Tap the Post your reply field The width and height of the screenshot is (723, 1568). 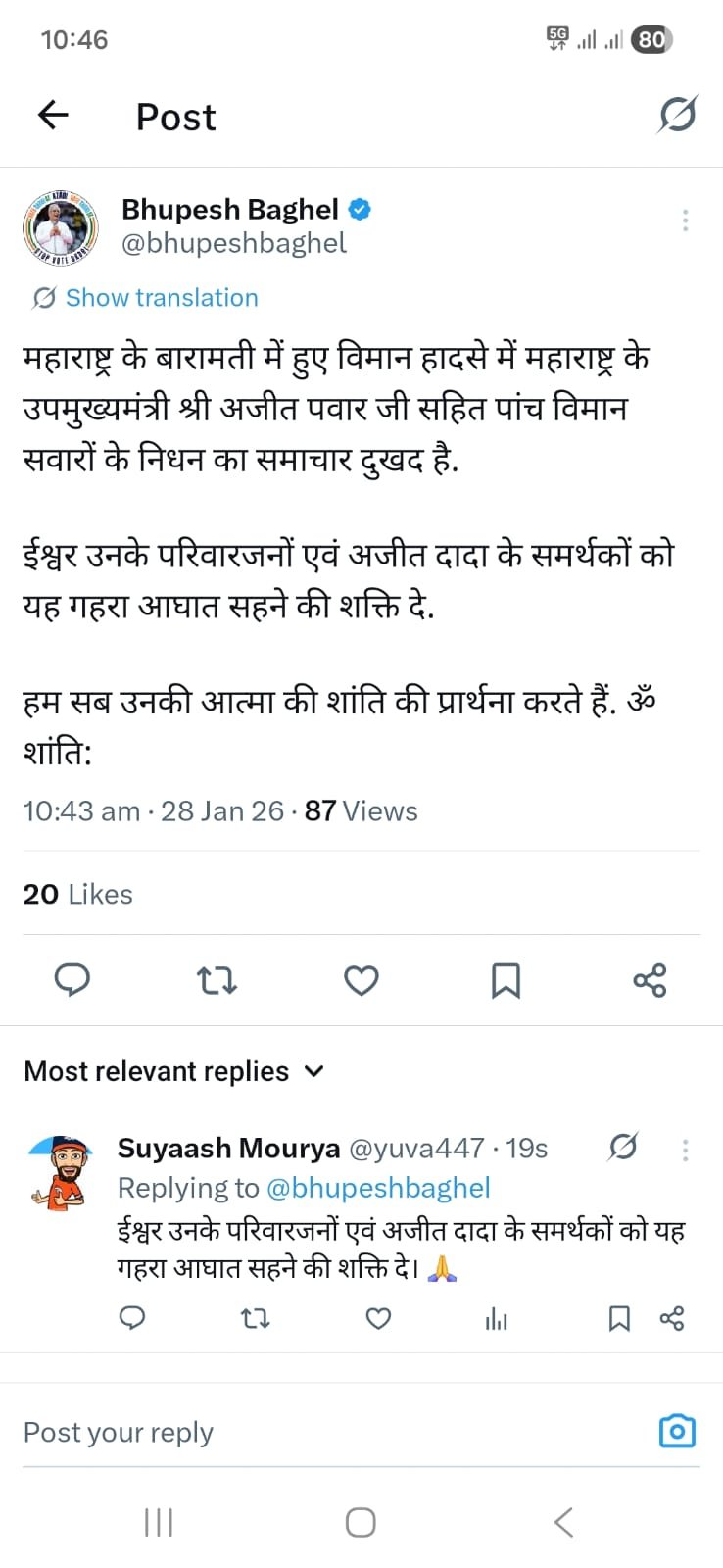coord(323,1433)
